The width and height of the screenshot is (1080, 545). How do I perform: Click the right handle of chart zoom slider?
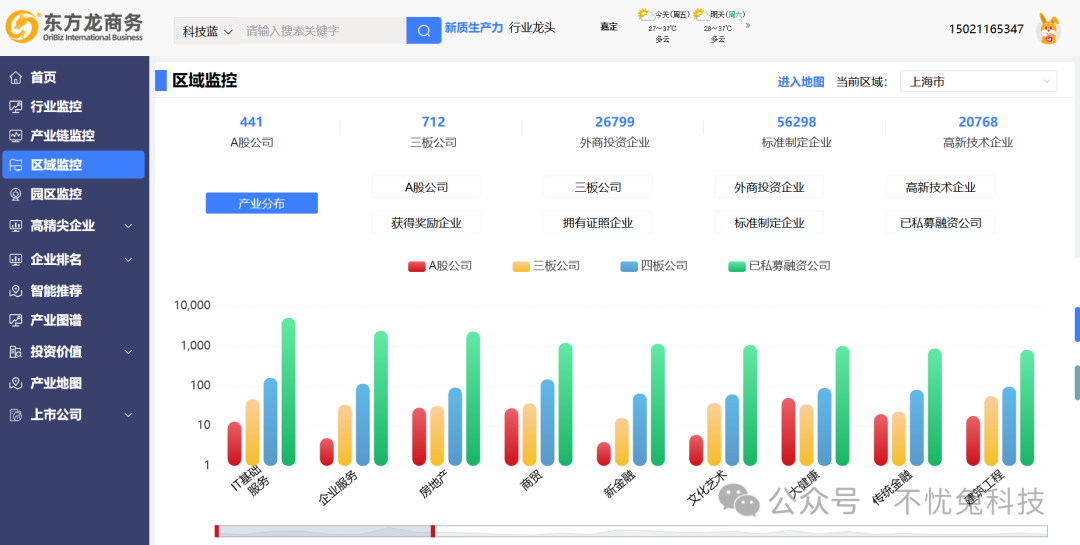click(432, 531)
